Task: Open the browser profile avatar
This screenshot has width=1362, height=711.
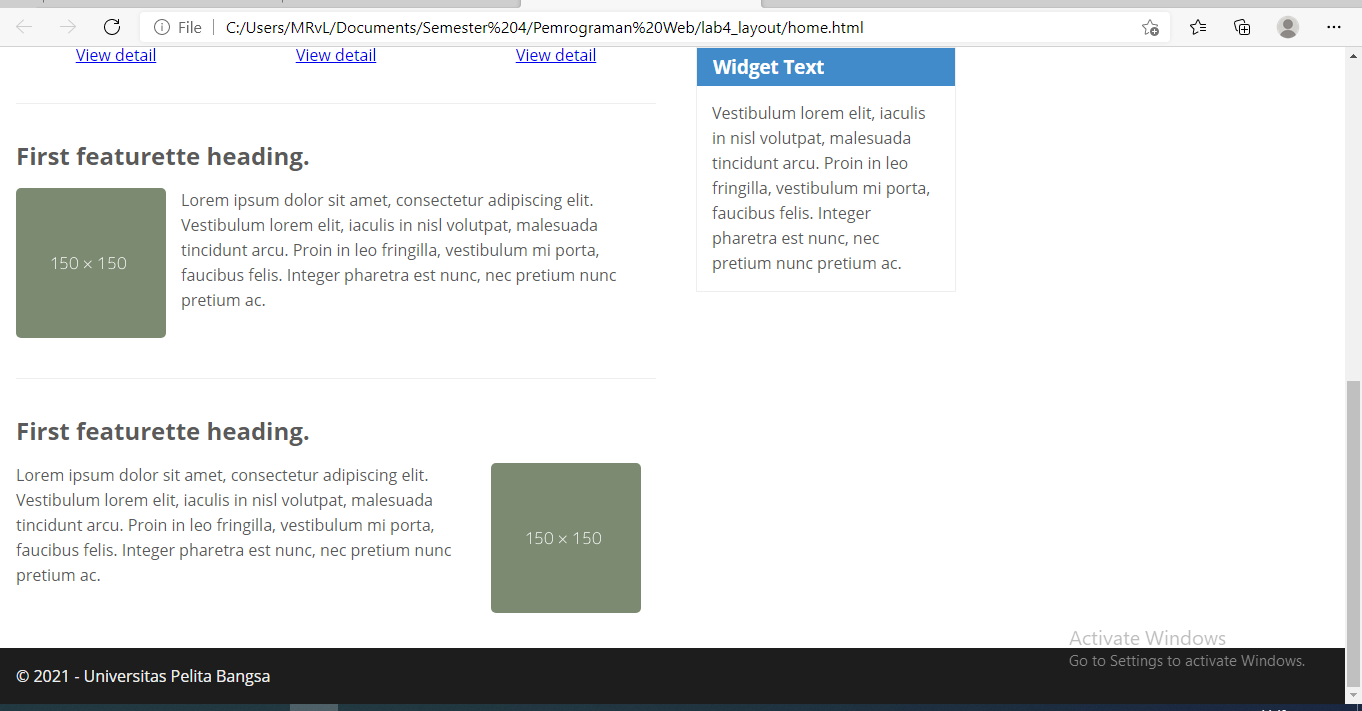Action: tap(1287, 27)
